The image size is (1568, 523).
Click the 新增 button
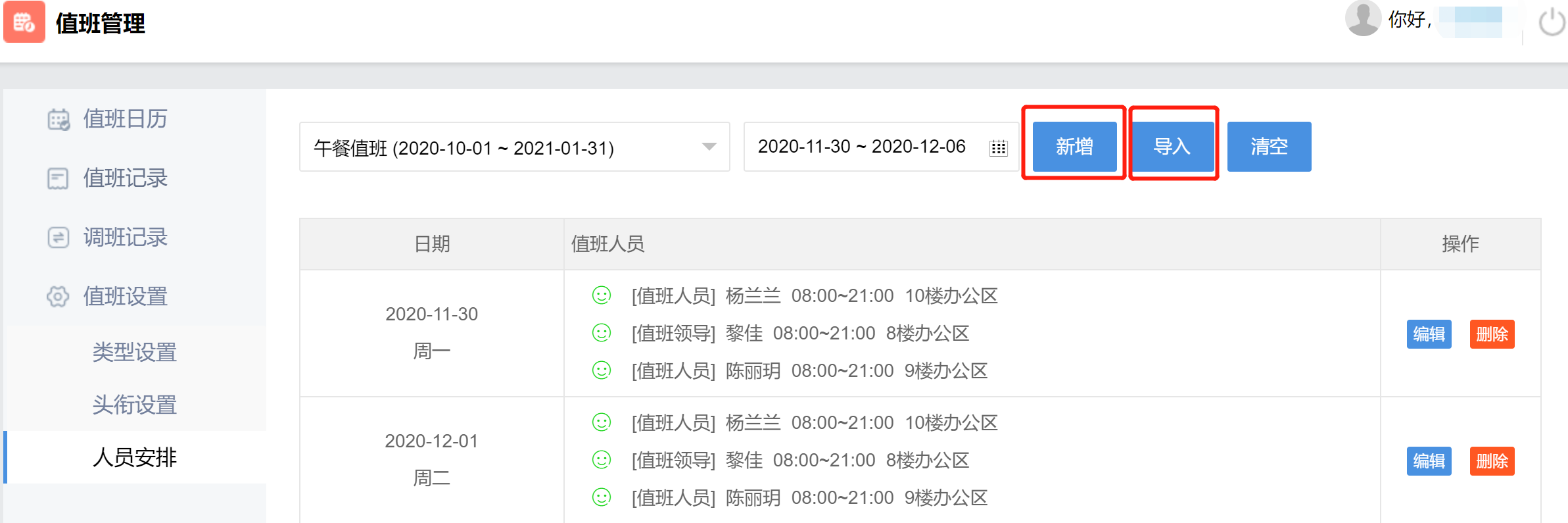[x=1074, y=147]
